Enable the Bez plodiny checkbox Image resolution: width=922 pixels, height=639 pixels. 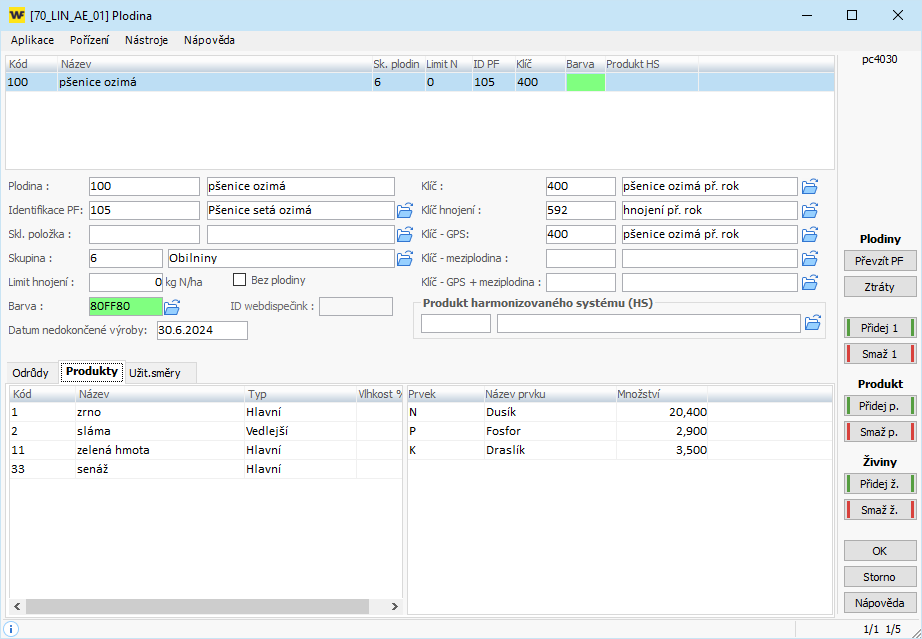pyautogui.click(x=240, y=280)
